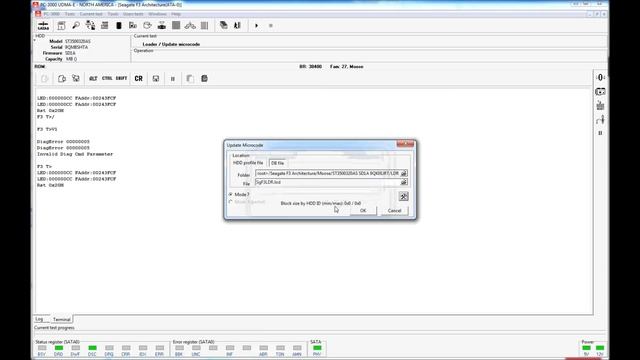Click the 'BR: 38400' baud rate text
Image resolution: width=640 pixels, height=360 pixels.
coord(310,67)
